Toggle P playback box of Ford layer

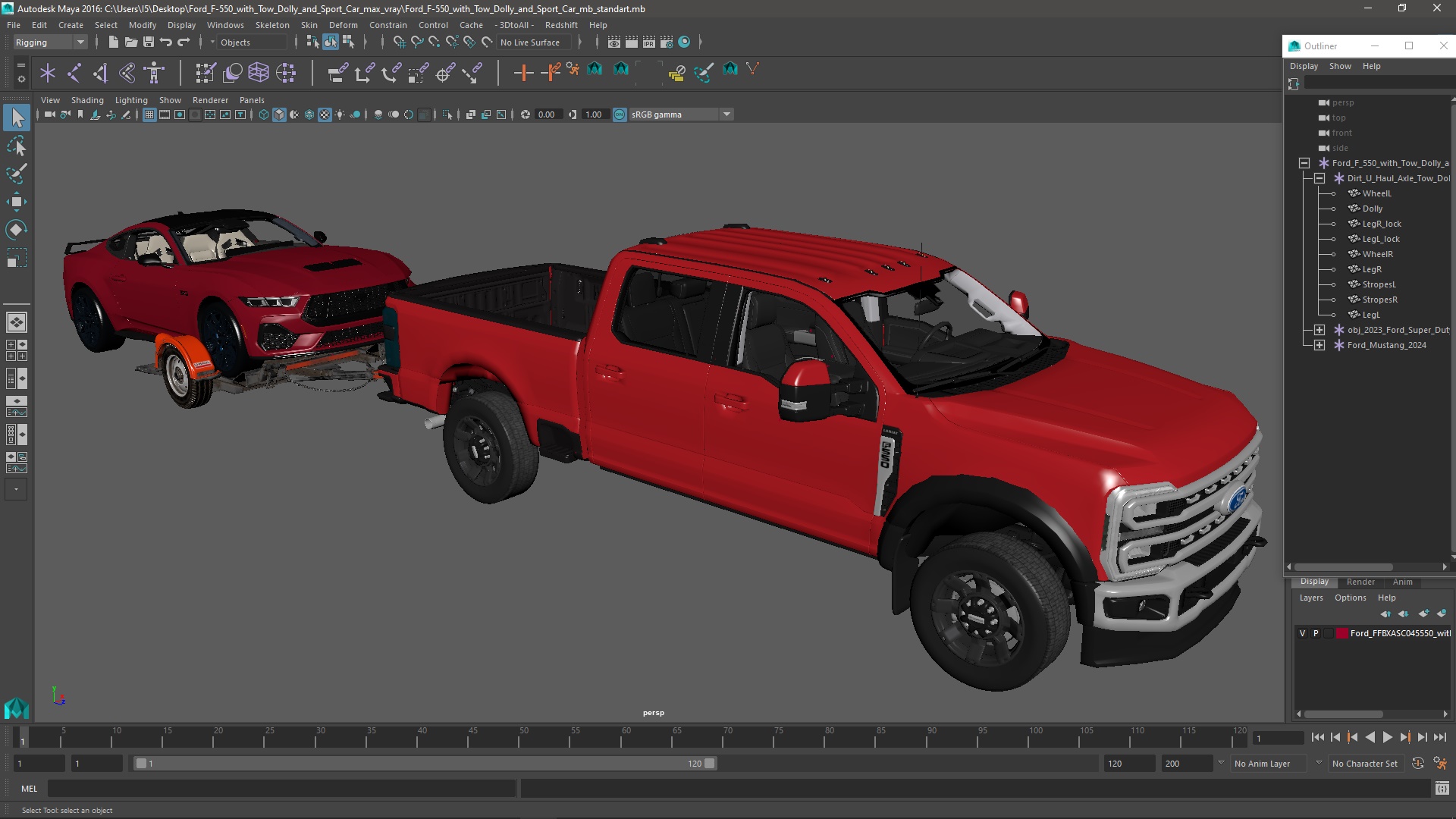pyautogui.click(x=1316, y=633)
